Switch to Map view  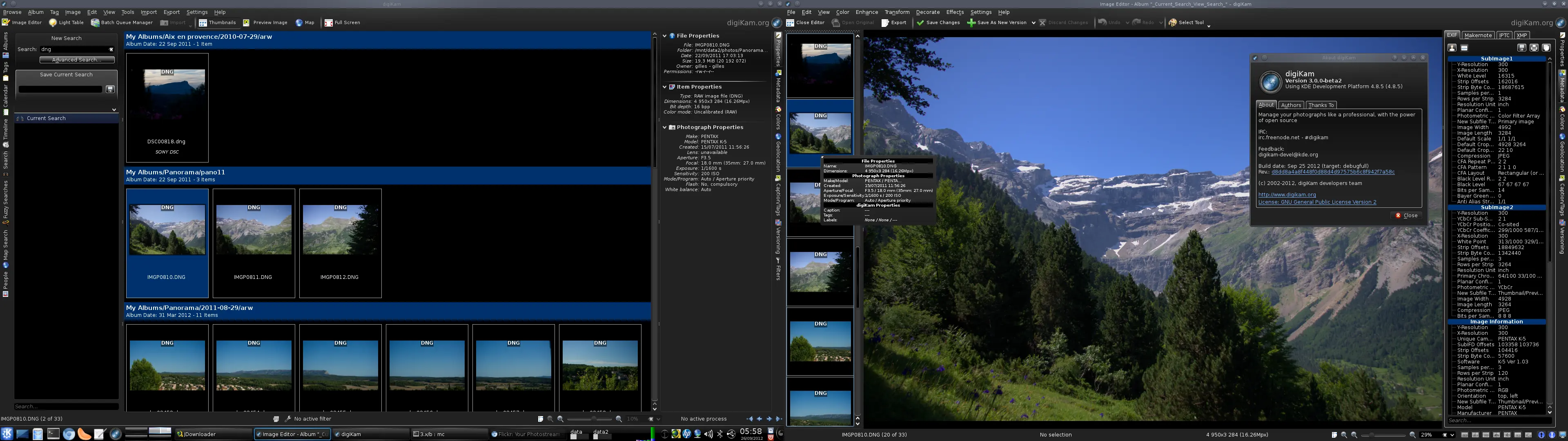click(305, 22)
